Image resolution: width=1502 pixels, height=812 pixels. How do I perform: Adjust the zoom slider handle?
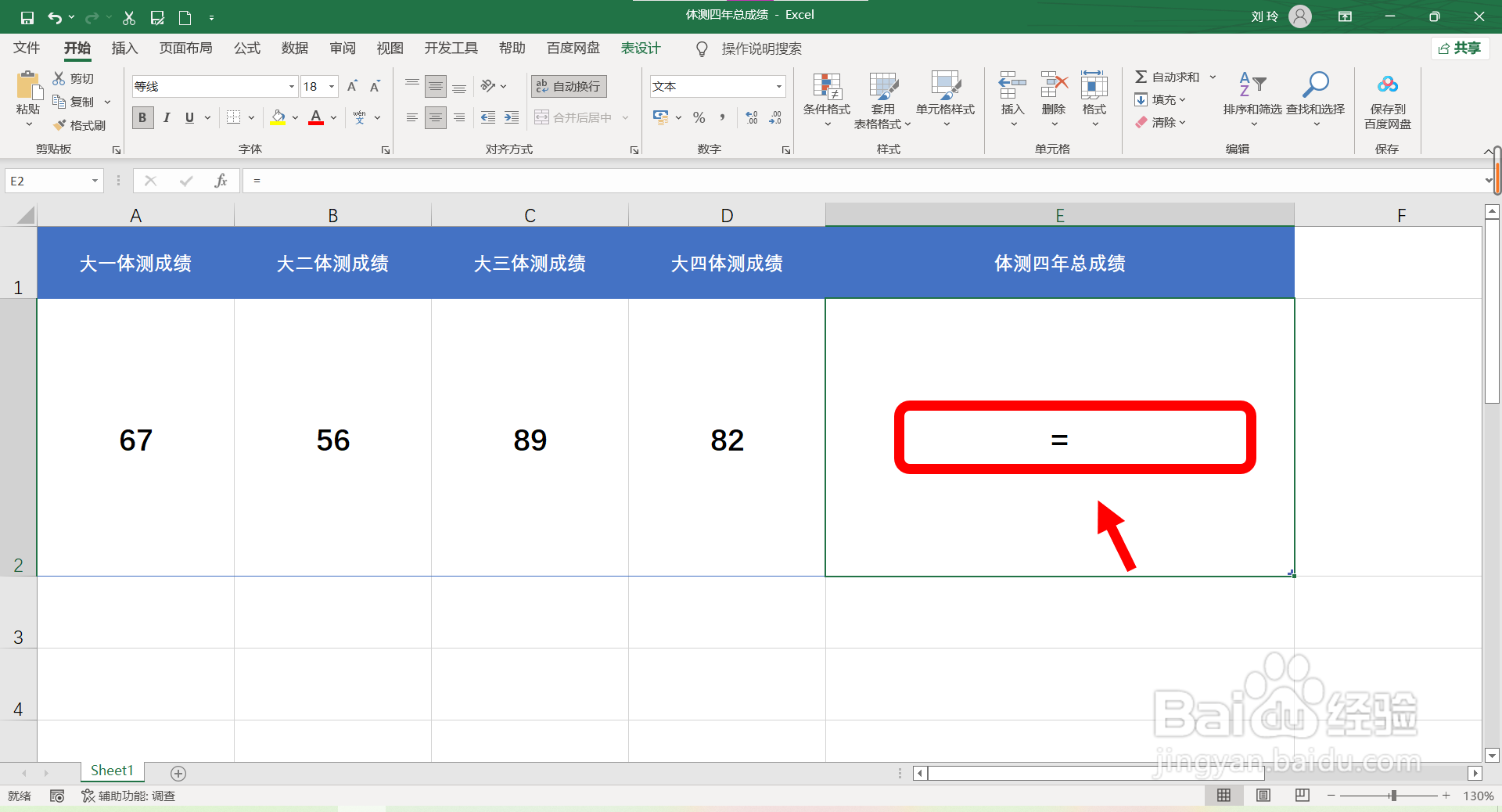coord(1393,796)
